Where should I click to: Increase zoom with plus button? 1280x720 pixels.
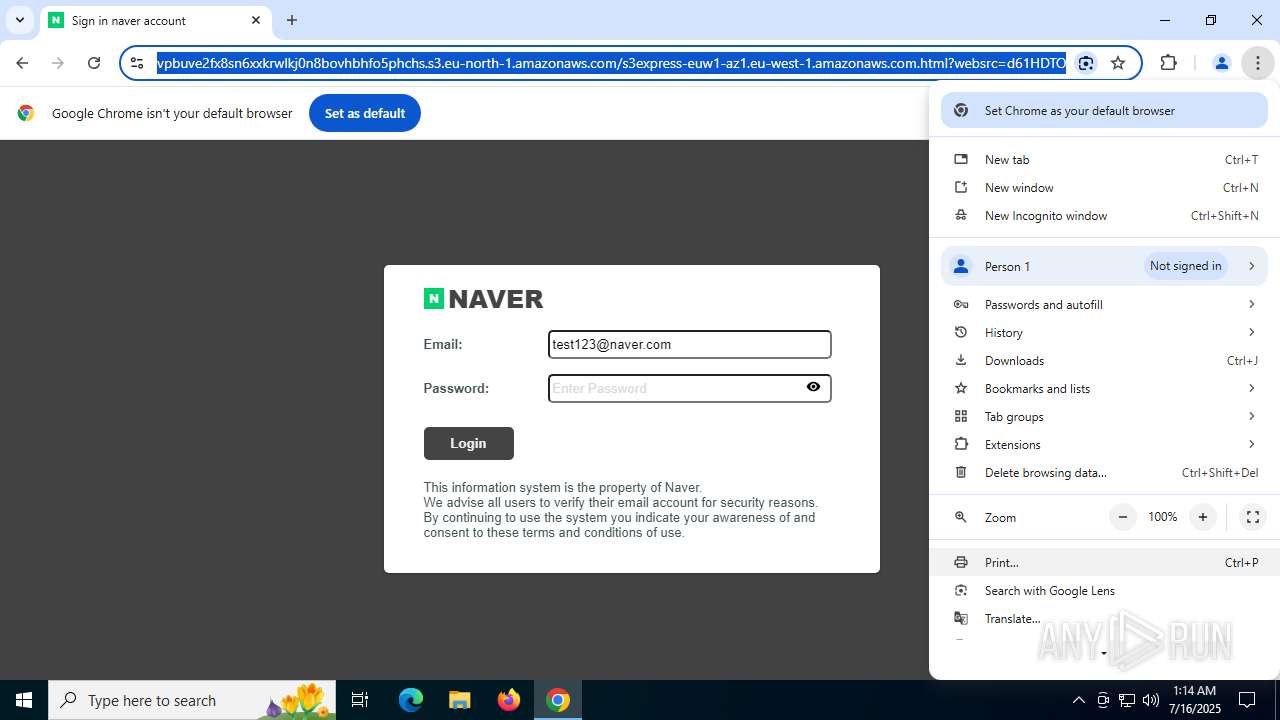point(1203,517)
